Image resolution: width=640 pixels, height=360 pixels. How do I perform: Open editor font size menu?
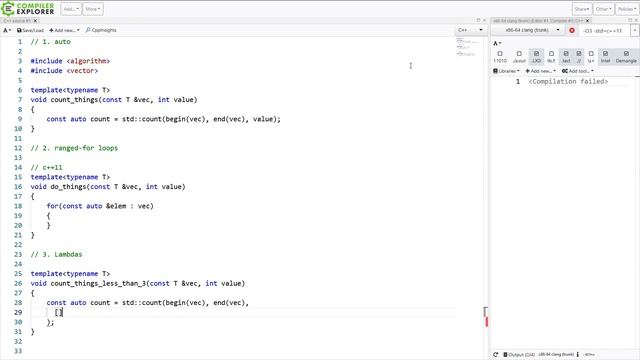pos(7,30)
